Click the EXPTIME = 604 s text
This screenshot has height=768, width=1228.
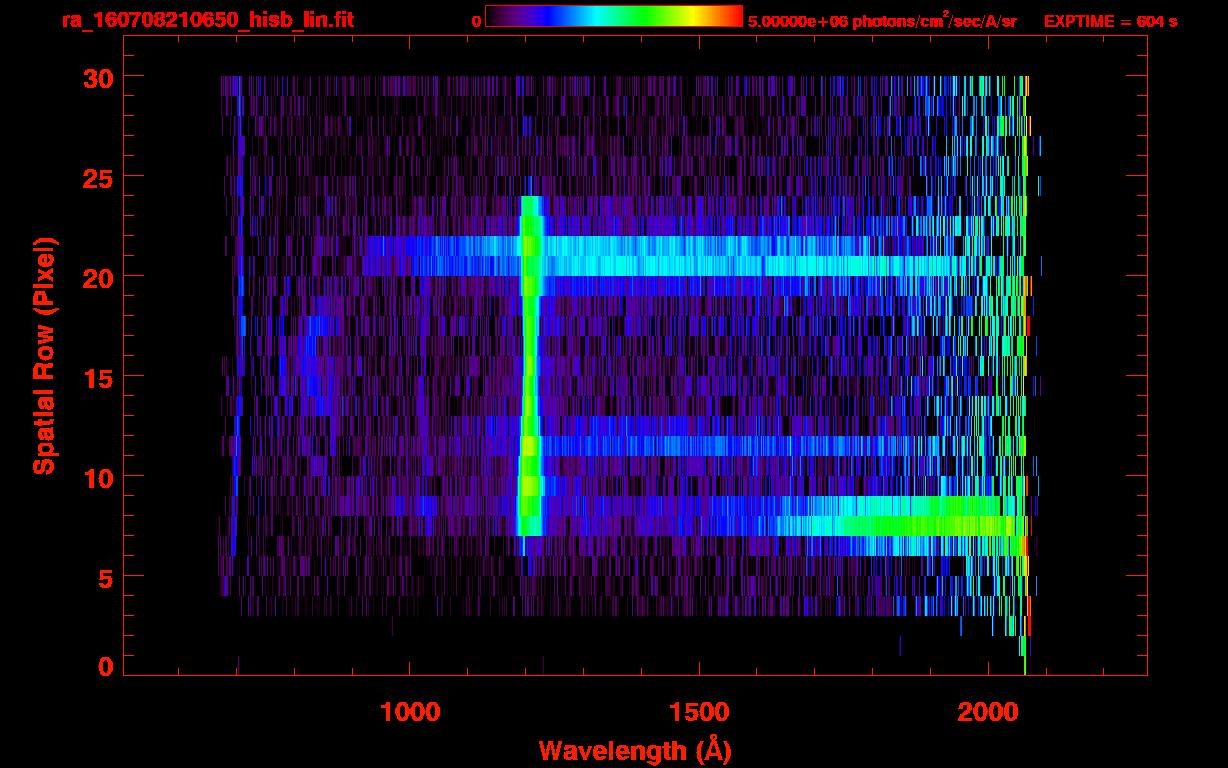(1110, 21)
